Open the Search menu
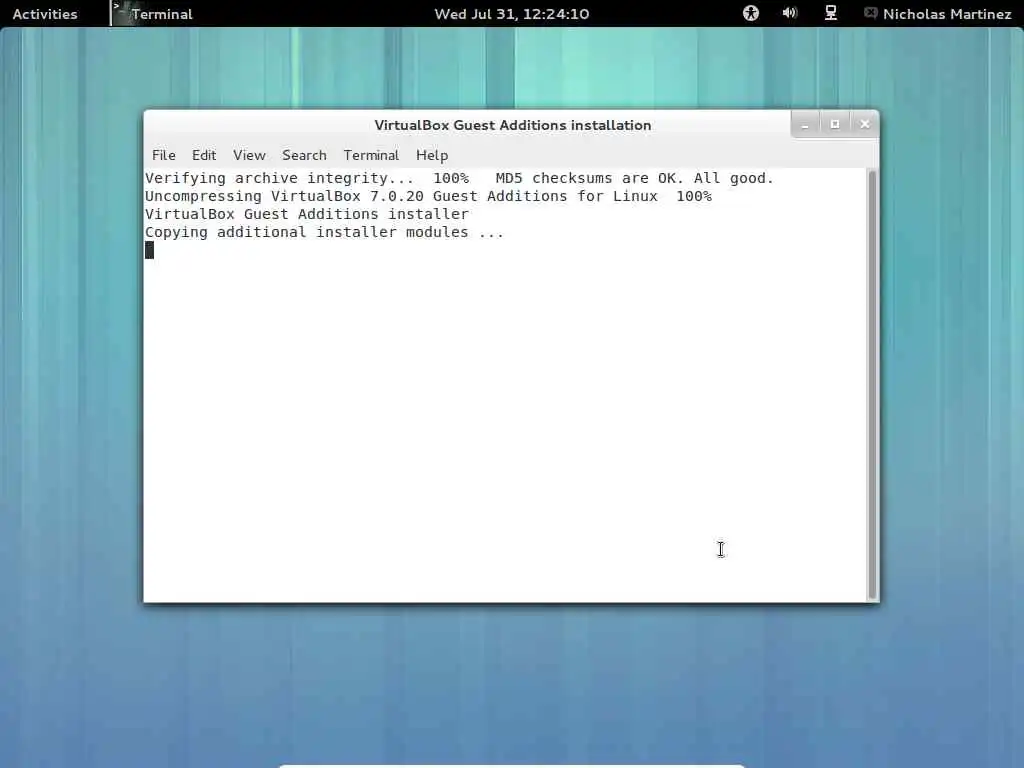The height and width of the screenshot is (768, 1024). 304,155
